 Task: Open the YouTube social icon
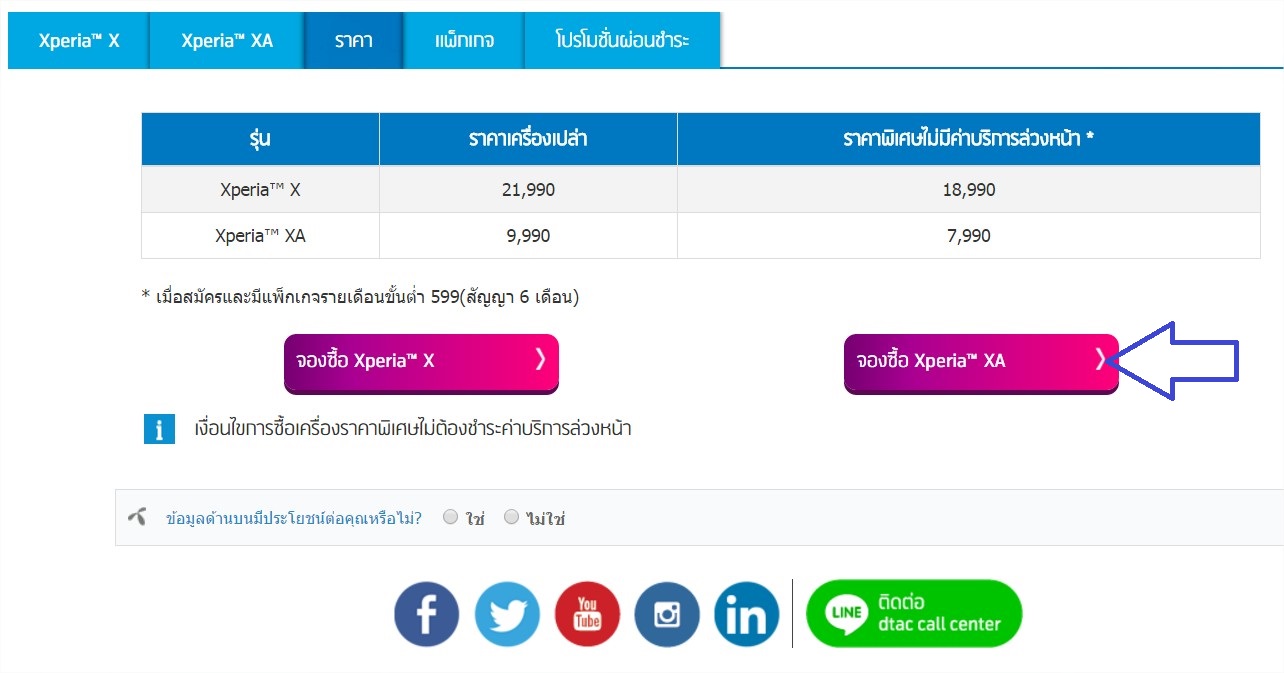click(x=587, y=614)
